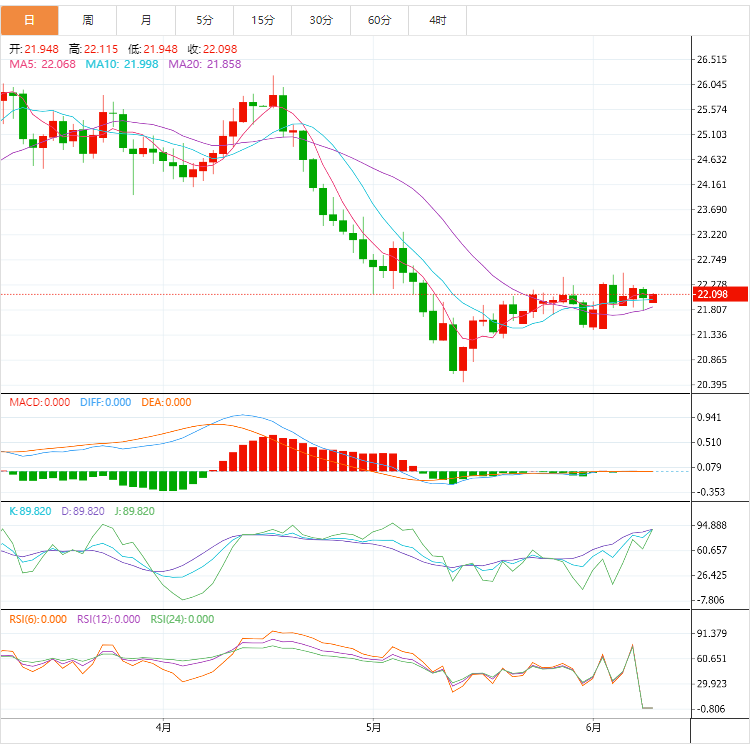Click the 20.865 price axis value
The width and height of the screenshot is (756, 754).
pyautogui.click(x=712, y=360)
